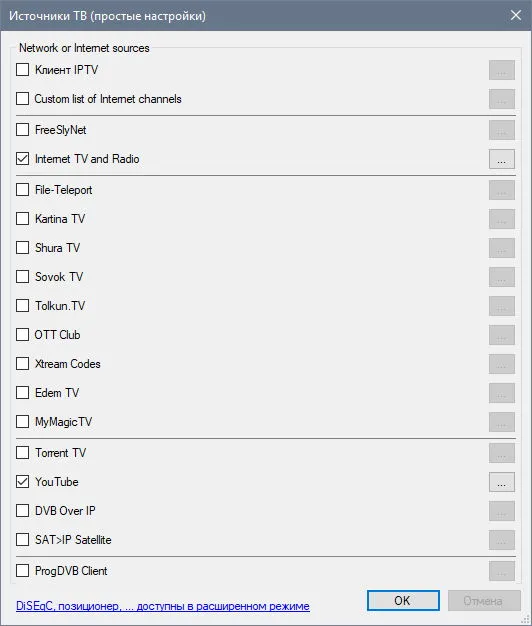Select the Sovok TV checkbox

[x=22, y=277]
